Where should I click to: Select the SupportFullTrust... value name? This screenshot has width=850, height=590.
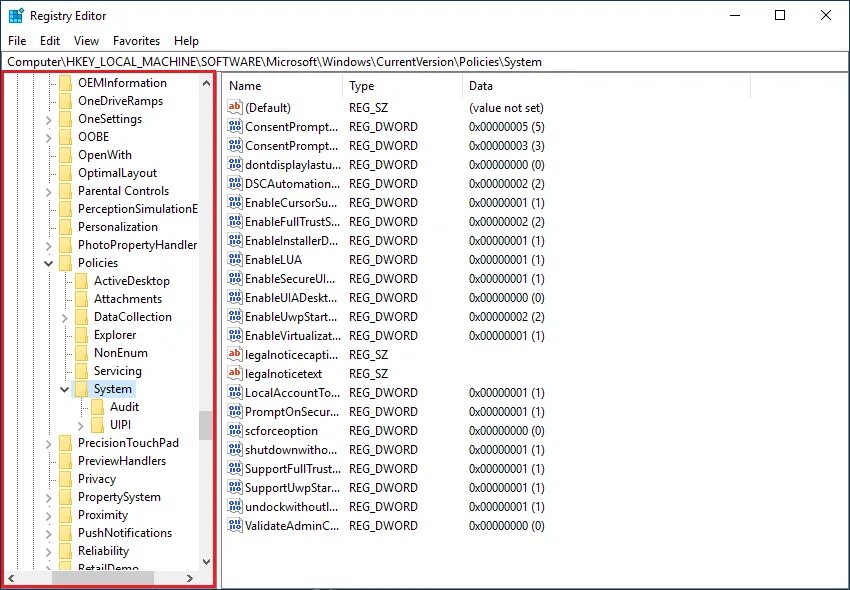click(293, 469)
